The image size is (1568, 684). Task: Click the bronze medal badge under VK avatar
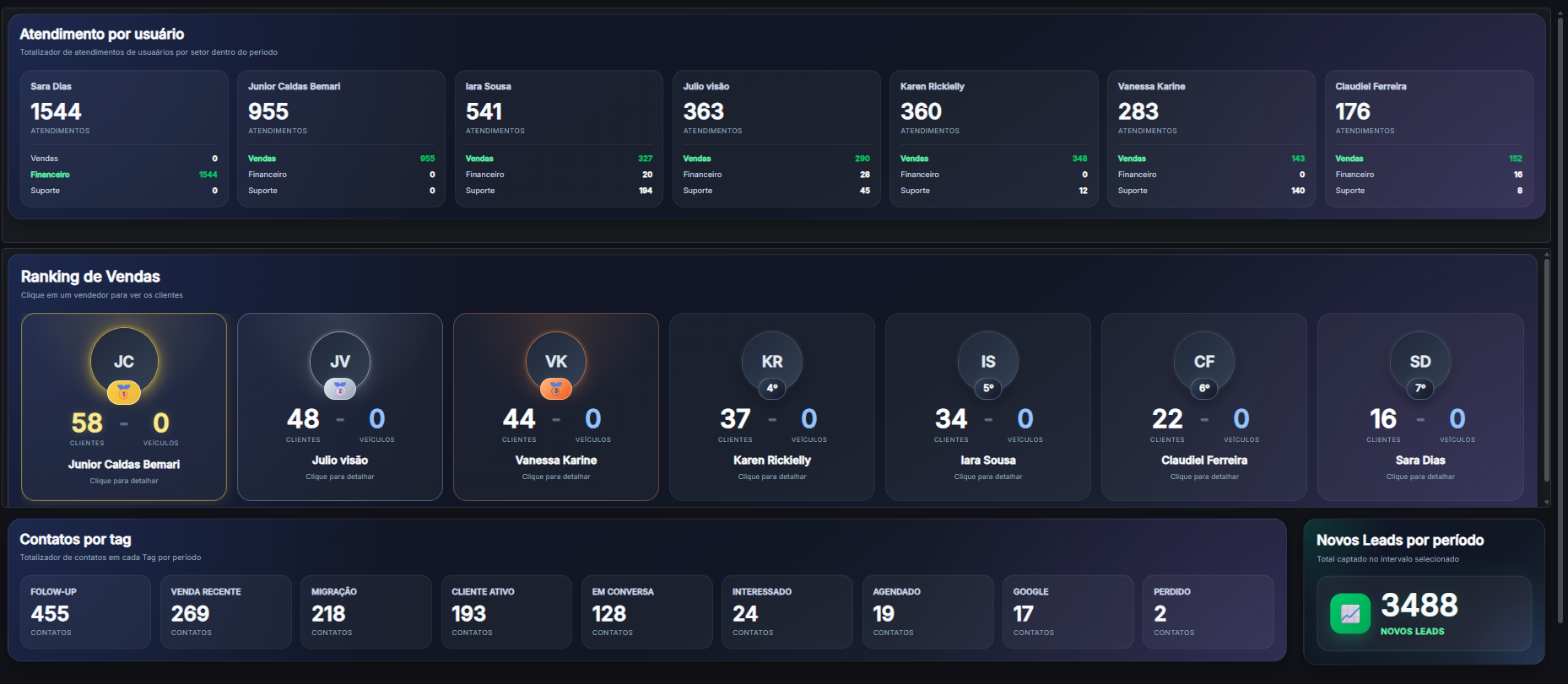pyautogui.click(x=556, y=389)
